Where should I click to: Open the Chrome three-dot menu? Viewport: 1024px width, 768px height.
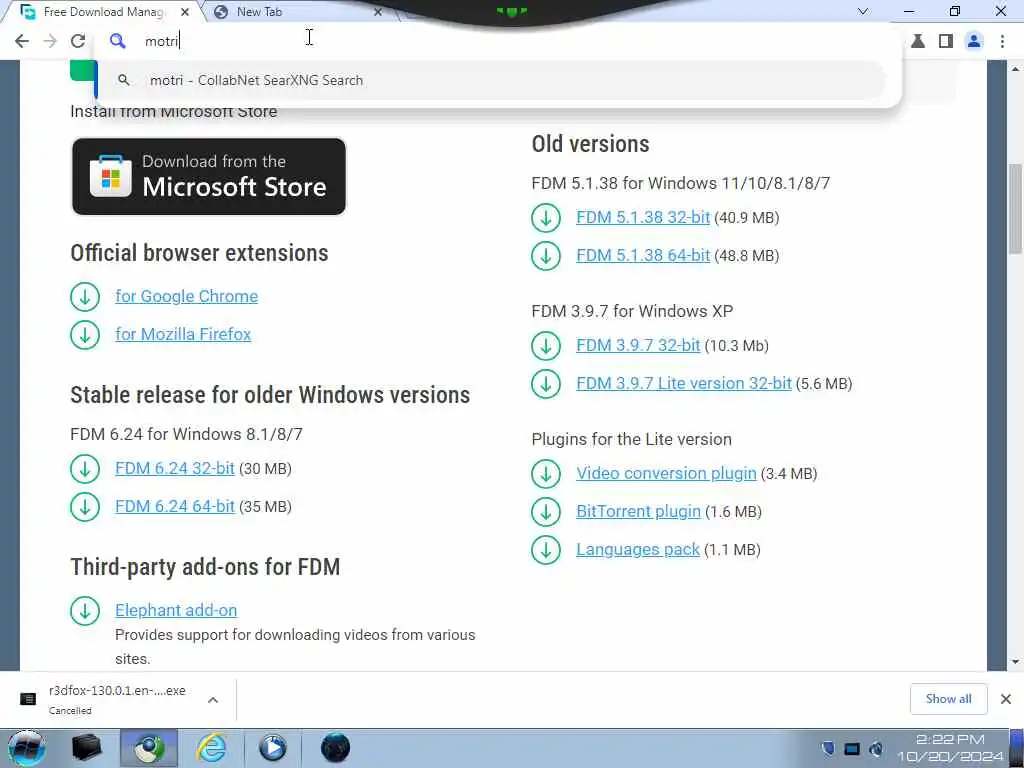1002,41
